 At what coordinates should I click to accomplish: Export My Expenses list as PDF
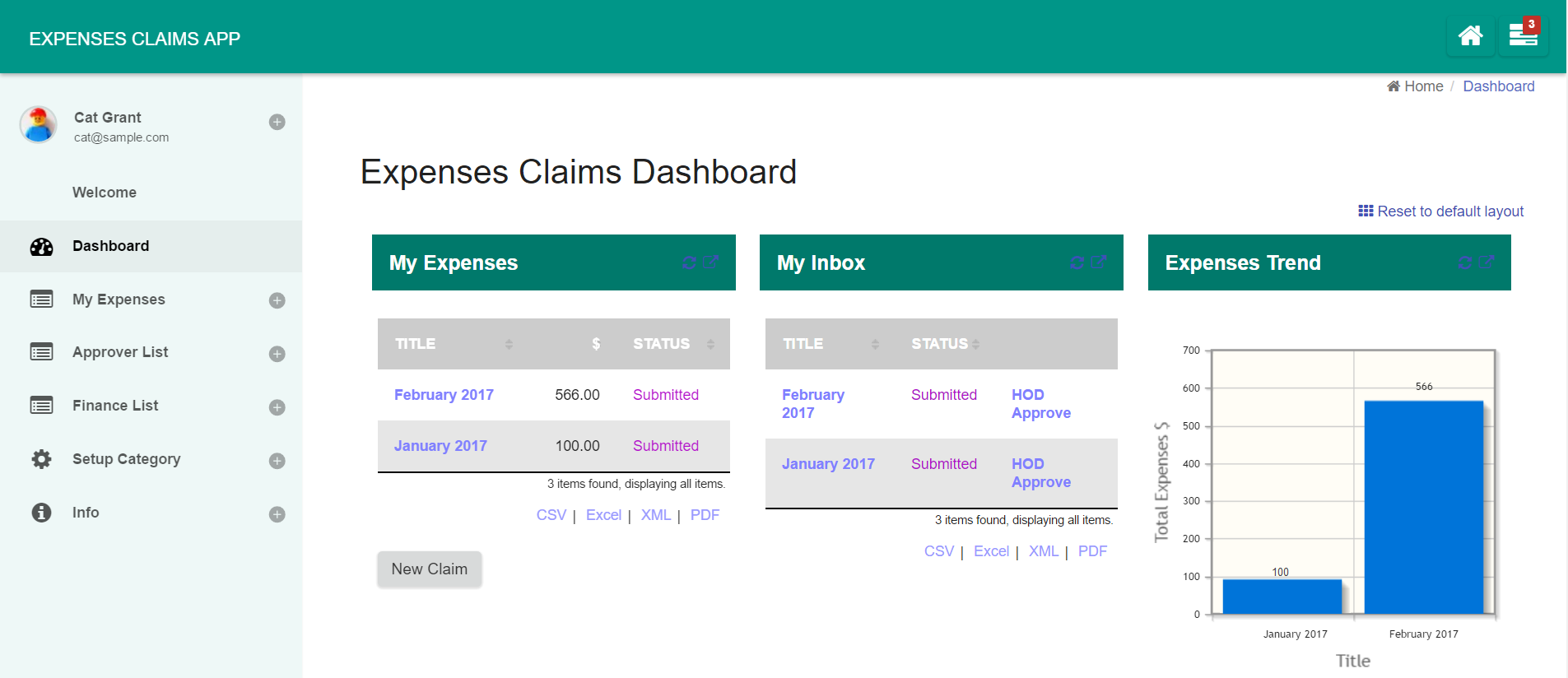[705, 515]
